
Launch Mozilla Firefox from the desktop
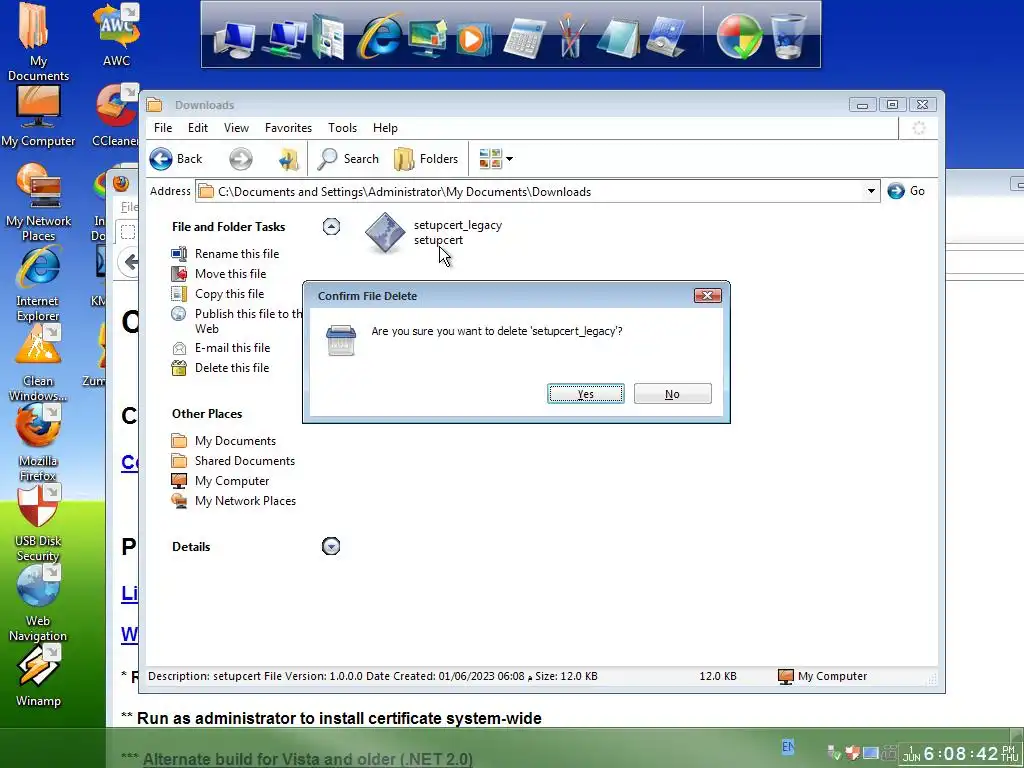[x=38, y=444]
